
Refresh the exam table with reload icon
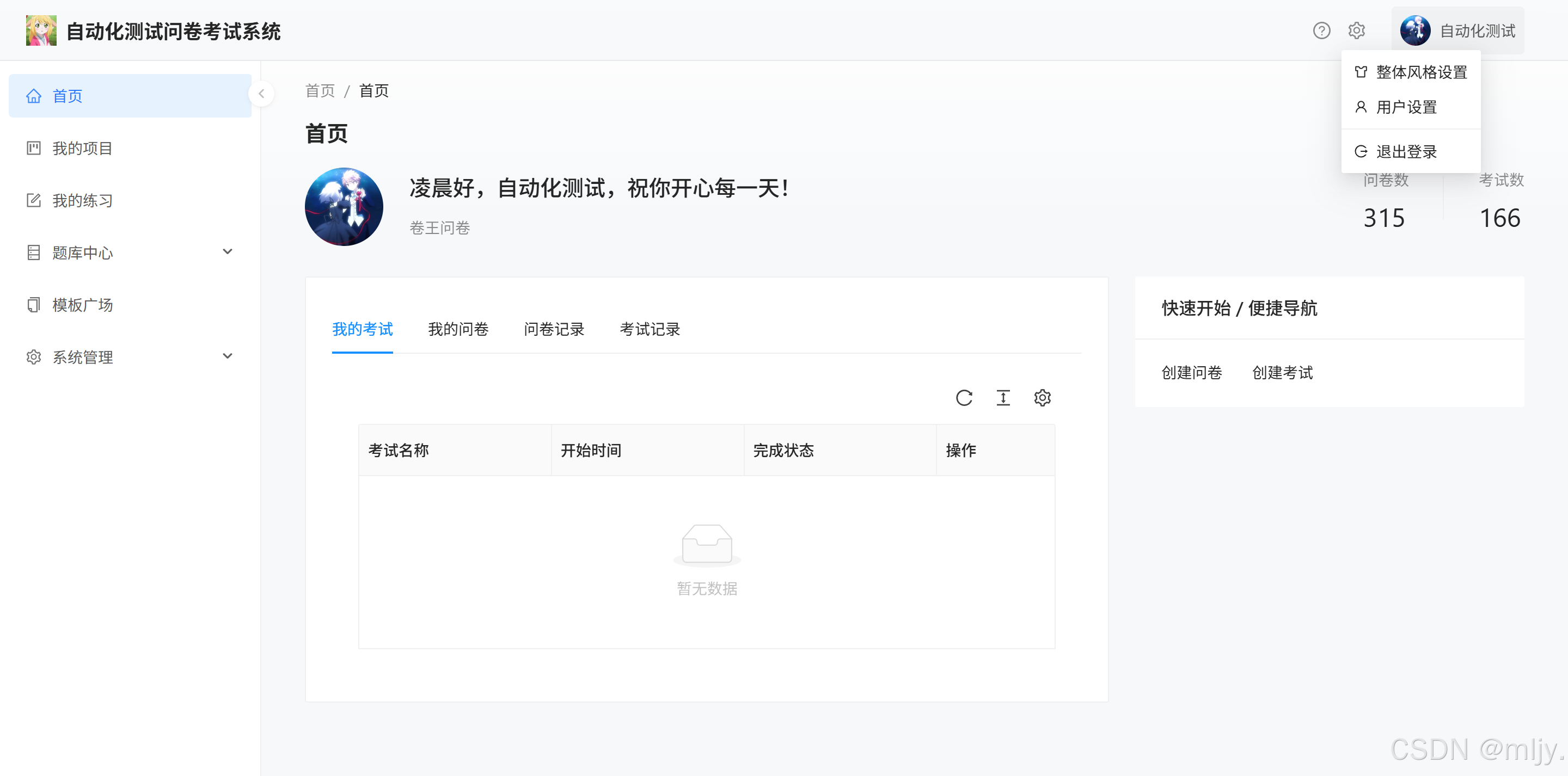(x=964, y=397)
